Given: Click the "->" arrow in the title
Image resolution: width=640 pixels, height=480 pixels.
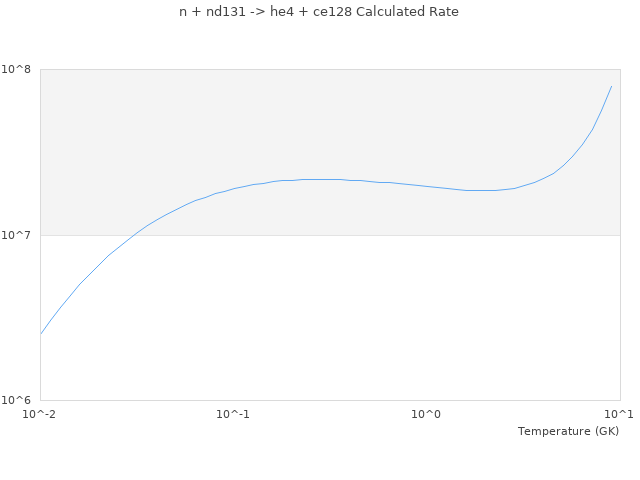Looking at the screenshot, I should coord(257,12).
